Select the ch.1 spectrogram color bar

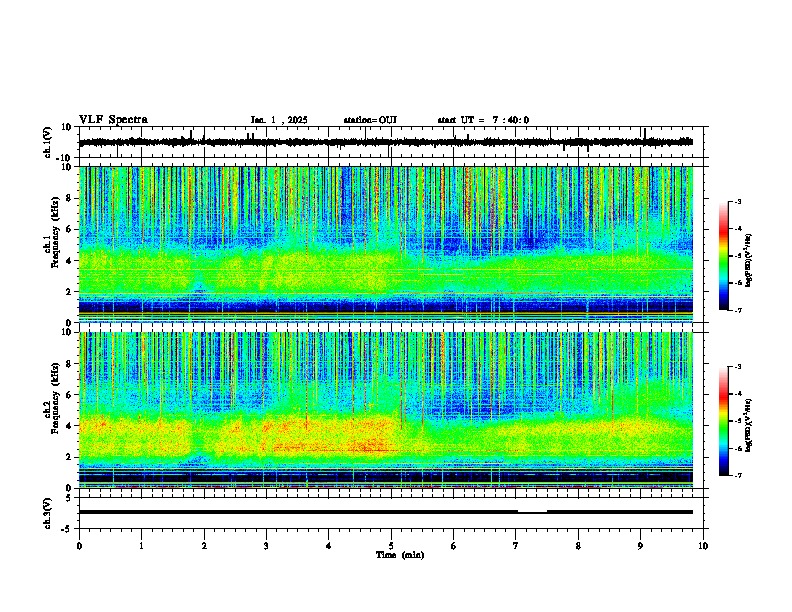(723, 256)
